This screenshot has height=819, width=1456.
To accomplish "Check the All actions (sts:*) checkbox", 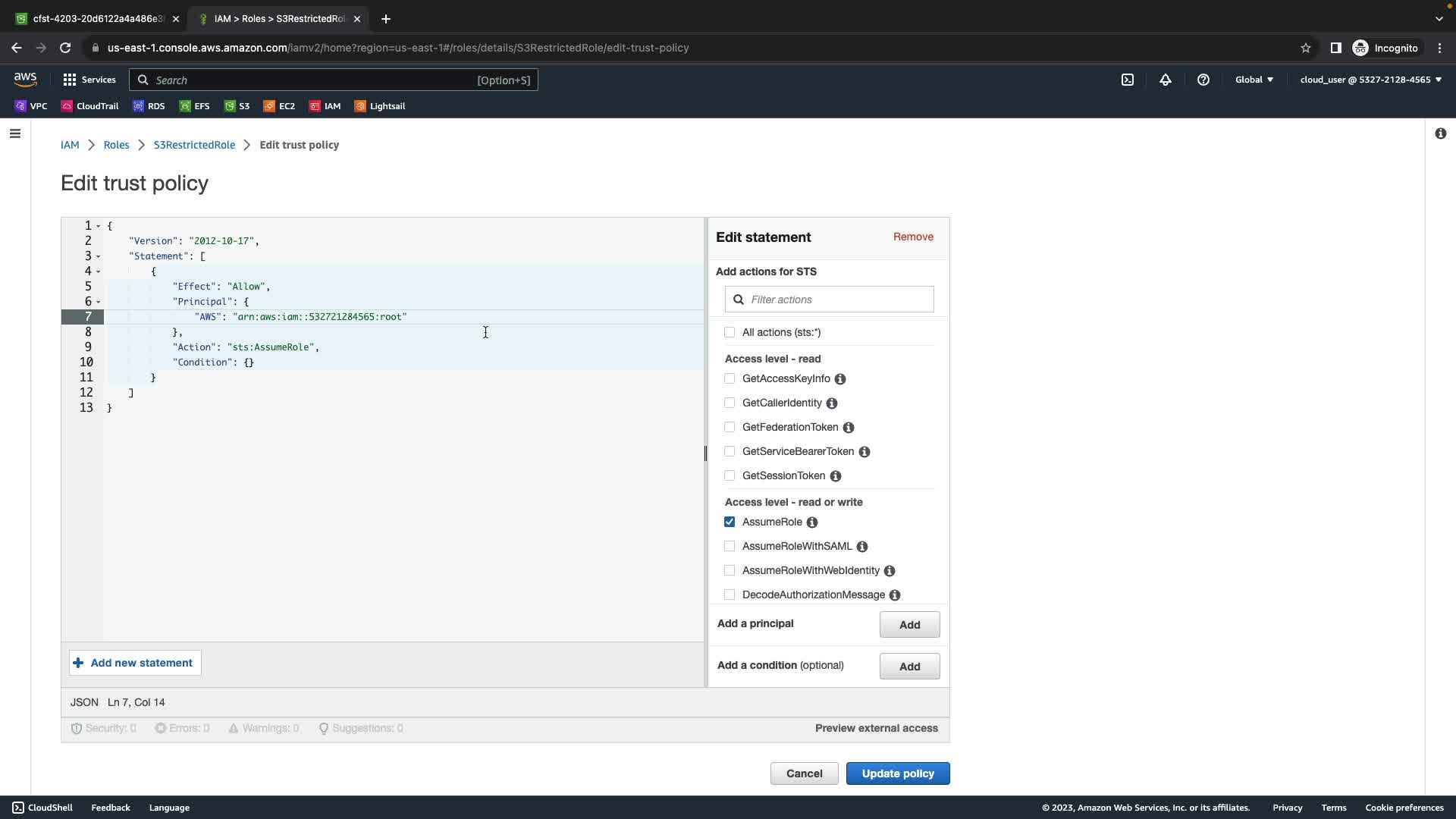I will point(730,332).
